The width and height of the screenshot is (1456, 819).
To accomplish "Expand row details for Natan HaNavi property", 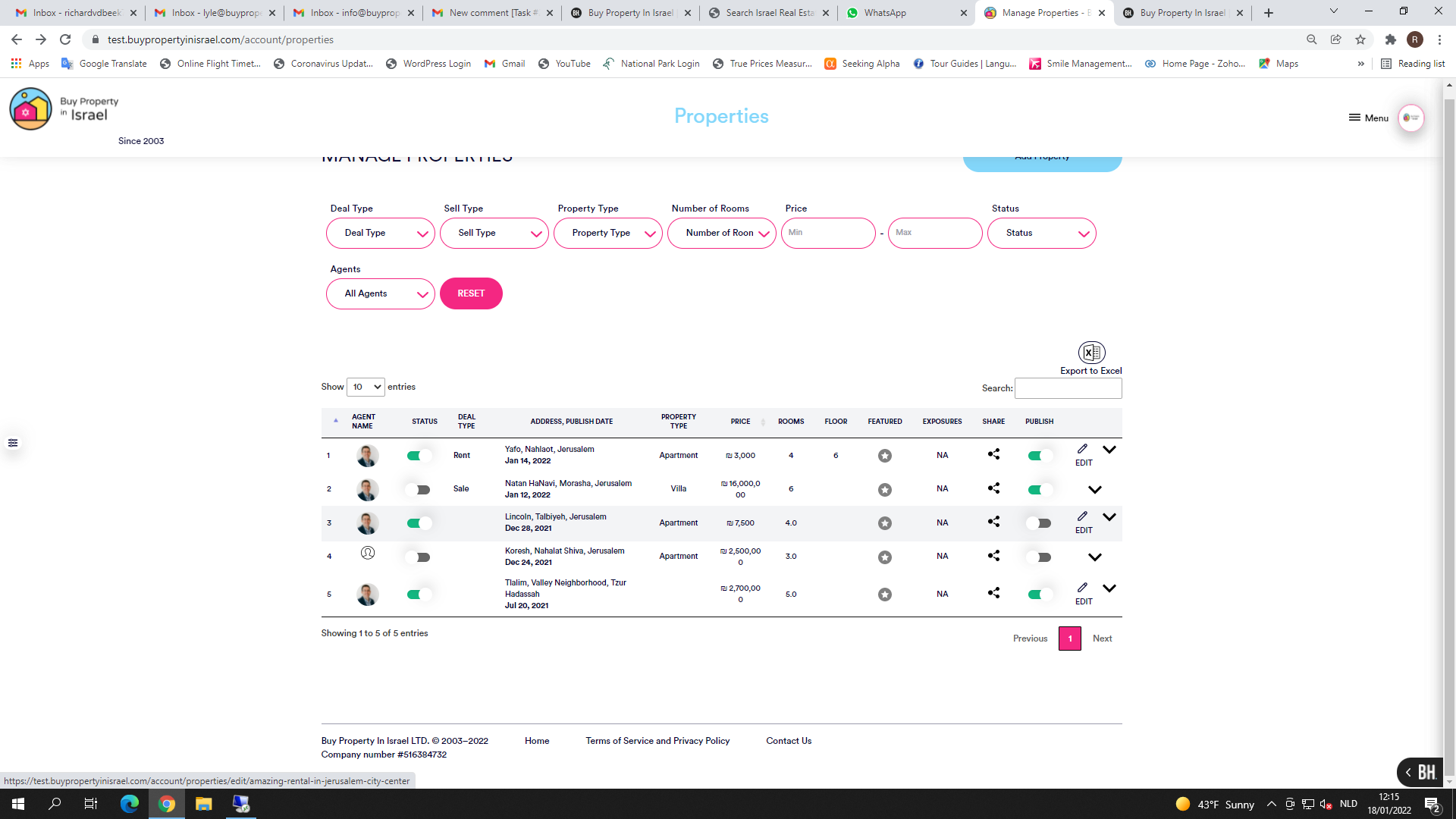I will pyautogui.click(x=1094, y=490).
